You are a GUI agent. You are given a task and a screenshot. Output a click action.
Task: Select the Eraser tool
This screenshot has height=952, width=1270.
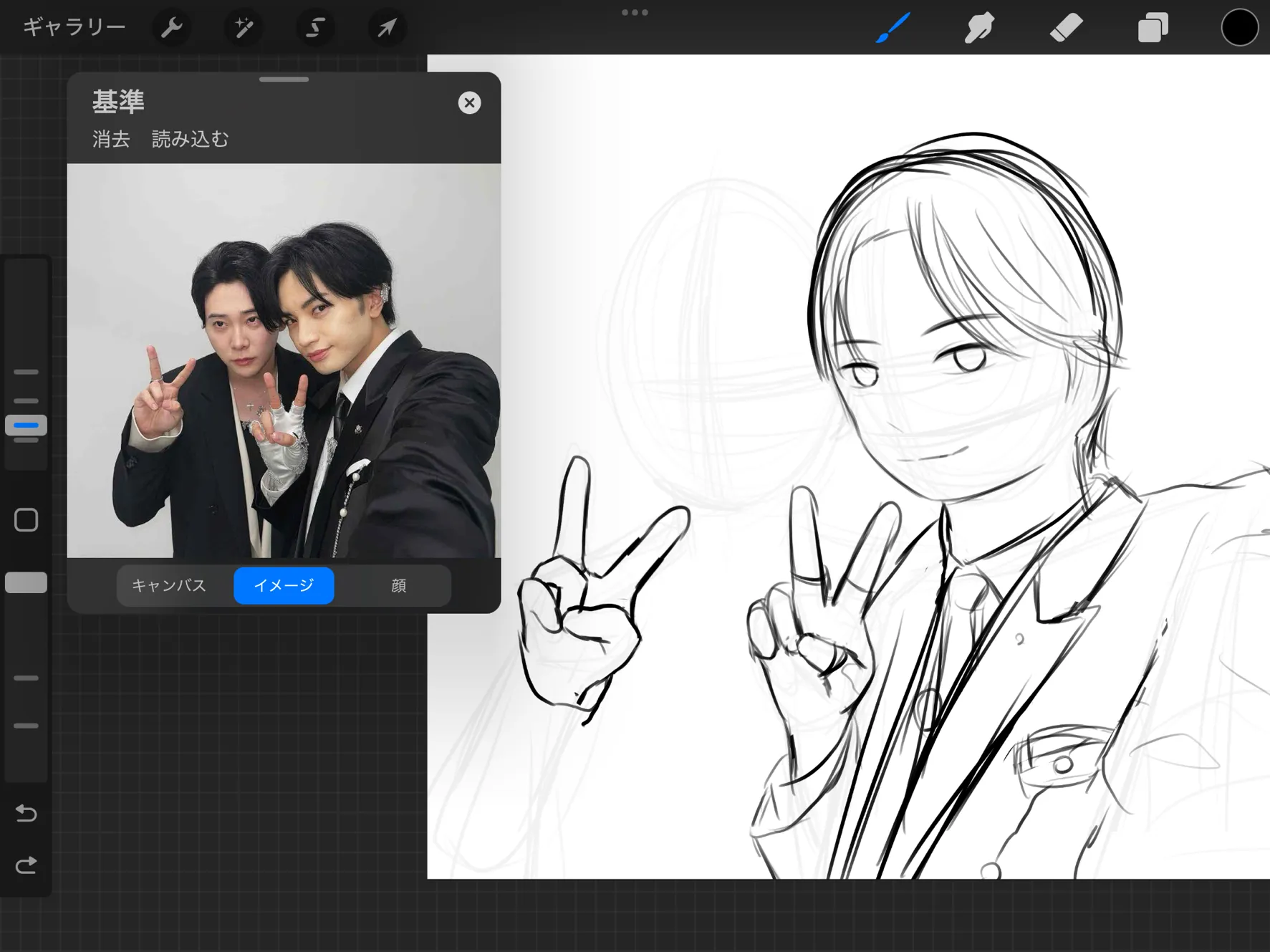tap(1066, 28)
